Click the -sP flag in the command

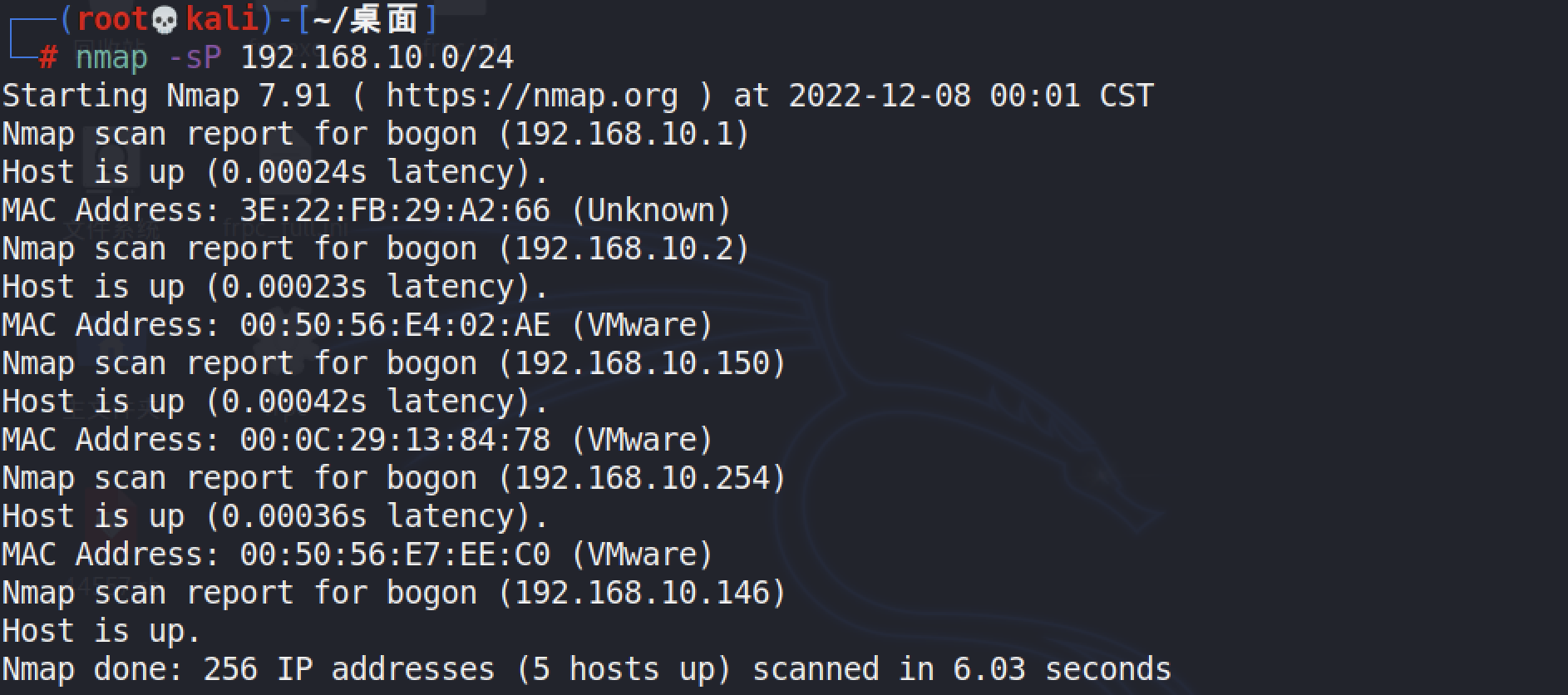(195, 58)
